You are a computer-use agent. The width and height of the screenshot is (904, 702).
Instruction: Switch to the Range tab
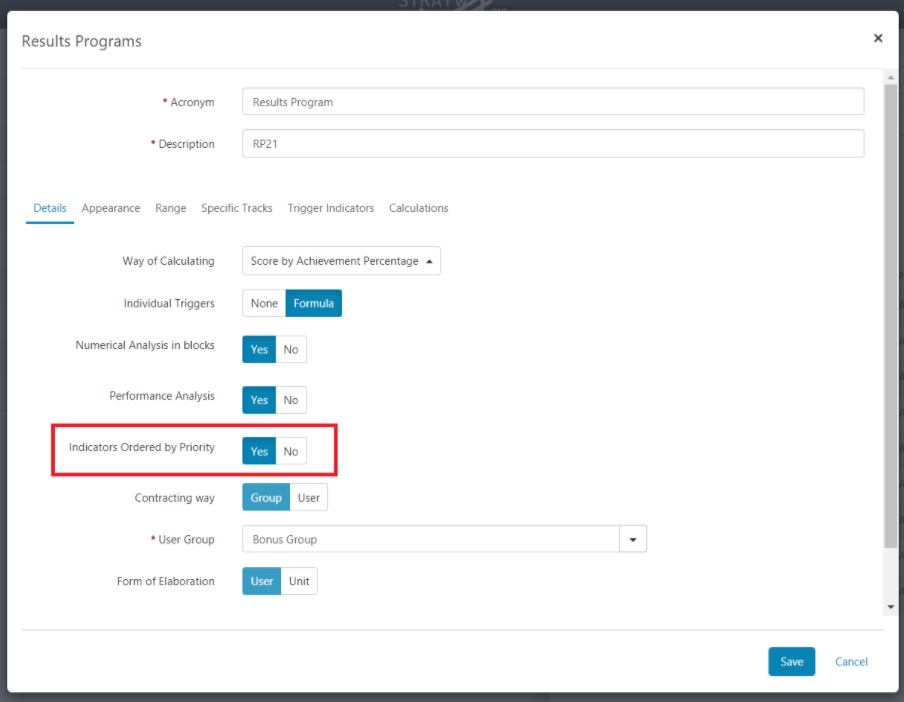pos(171,208)
